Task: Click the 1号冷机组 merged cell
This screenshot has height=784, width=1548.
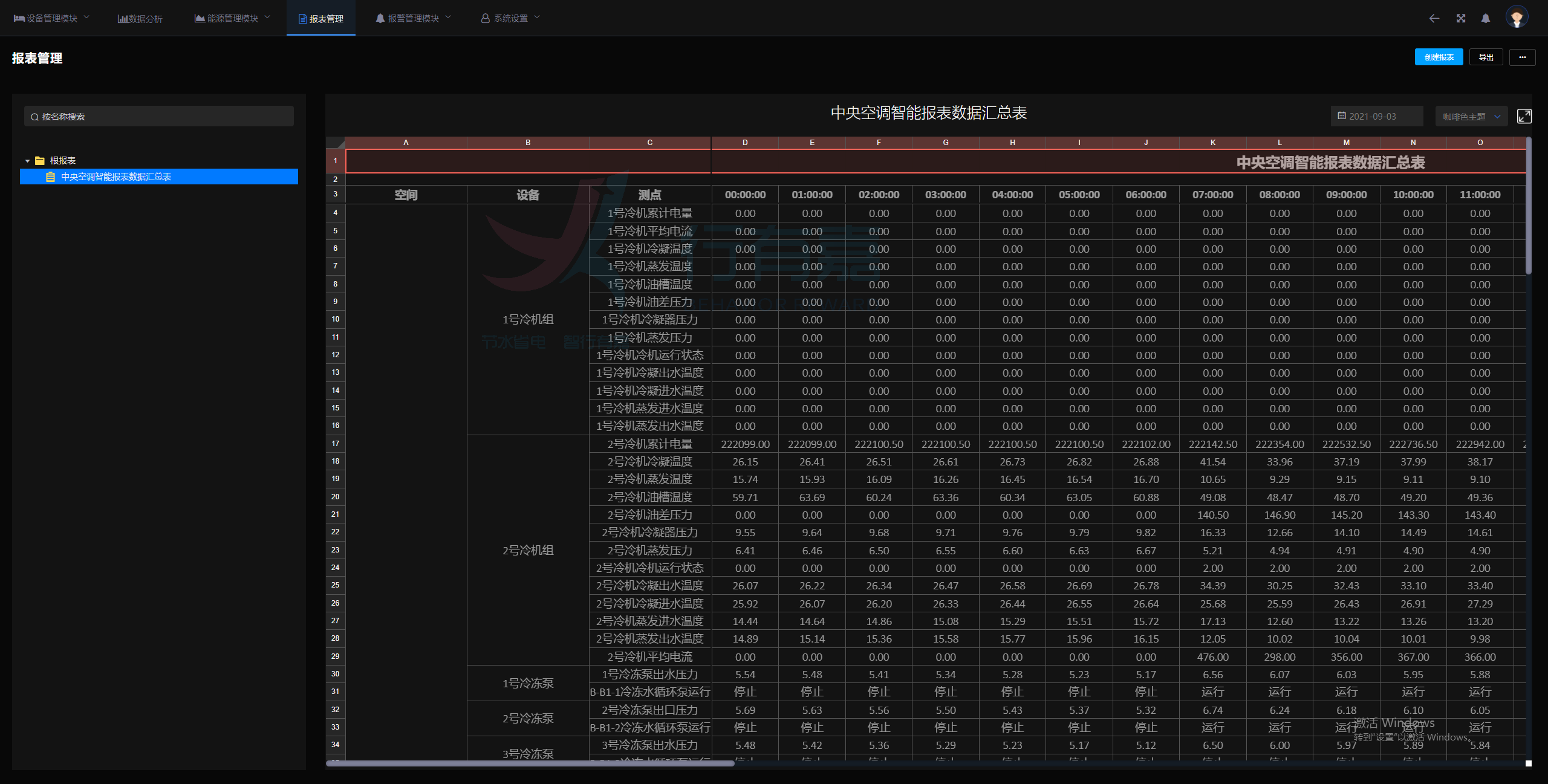Action: [528, 319]
